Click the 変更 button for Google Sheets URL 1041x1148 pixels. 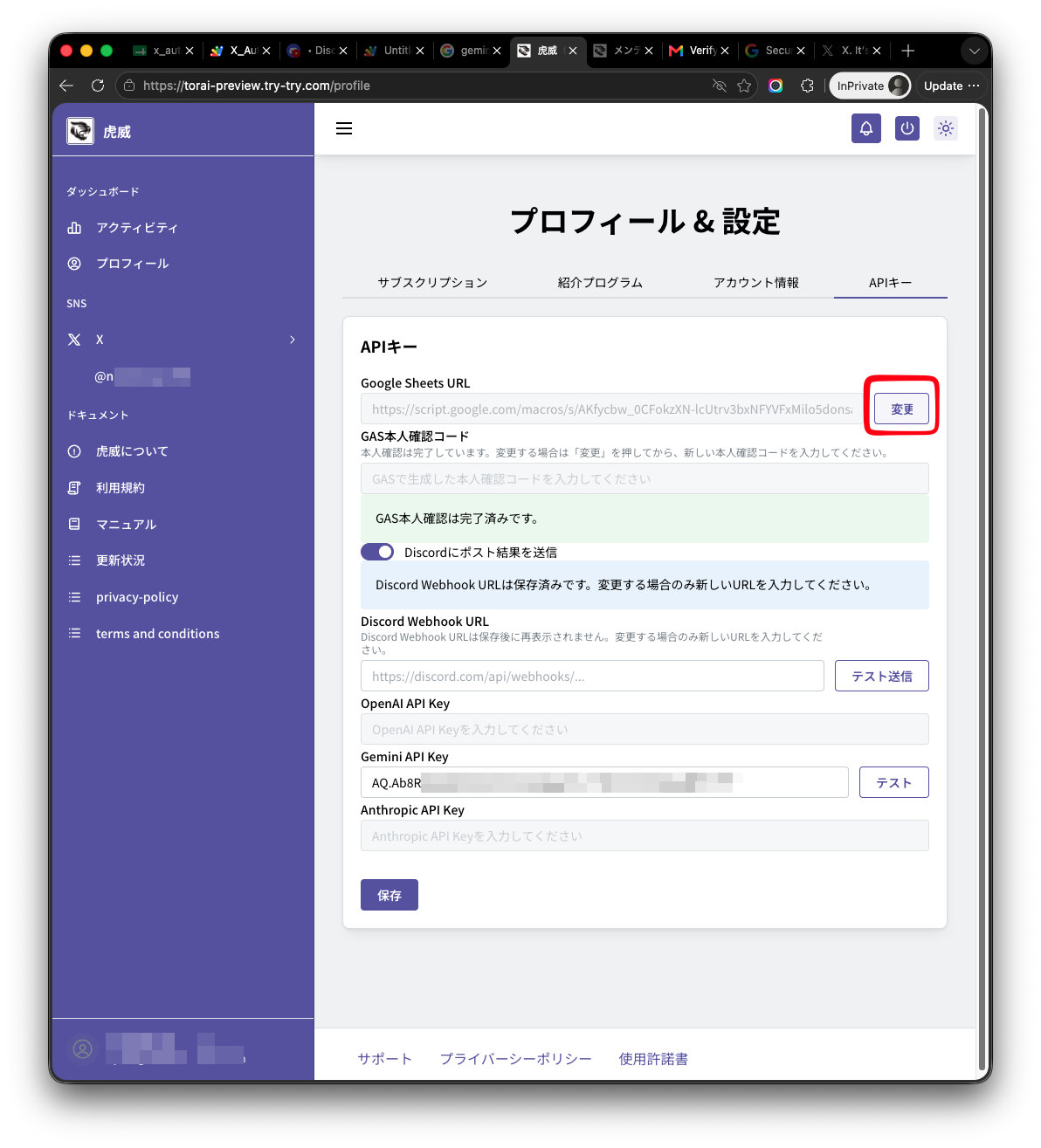901,409
